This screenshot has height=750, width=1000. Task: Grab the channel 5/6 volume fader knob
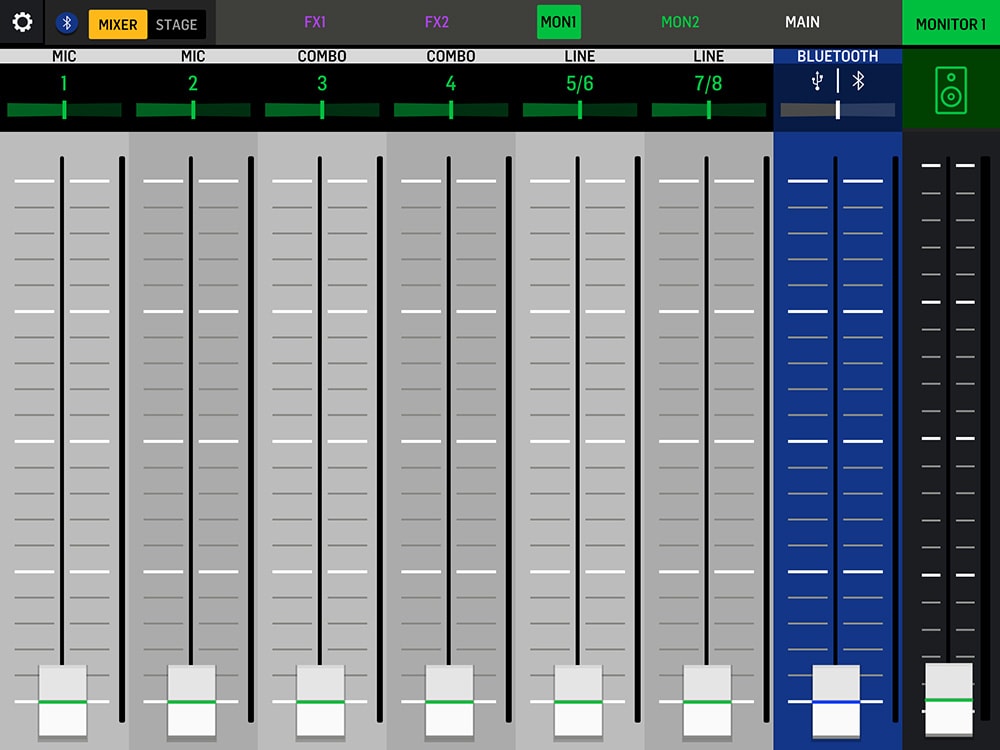click(578, 702)
